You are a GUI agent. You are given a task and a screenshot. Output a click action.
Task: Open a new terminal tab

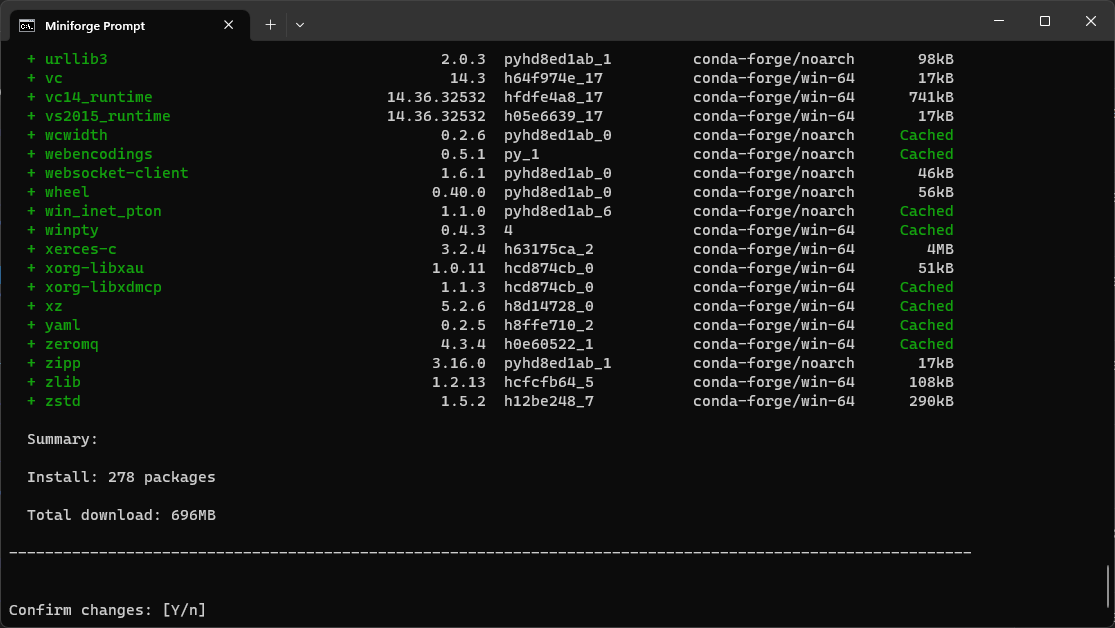pos(269,24)
